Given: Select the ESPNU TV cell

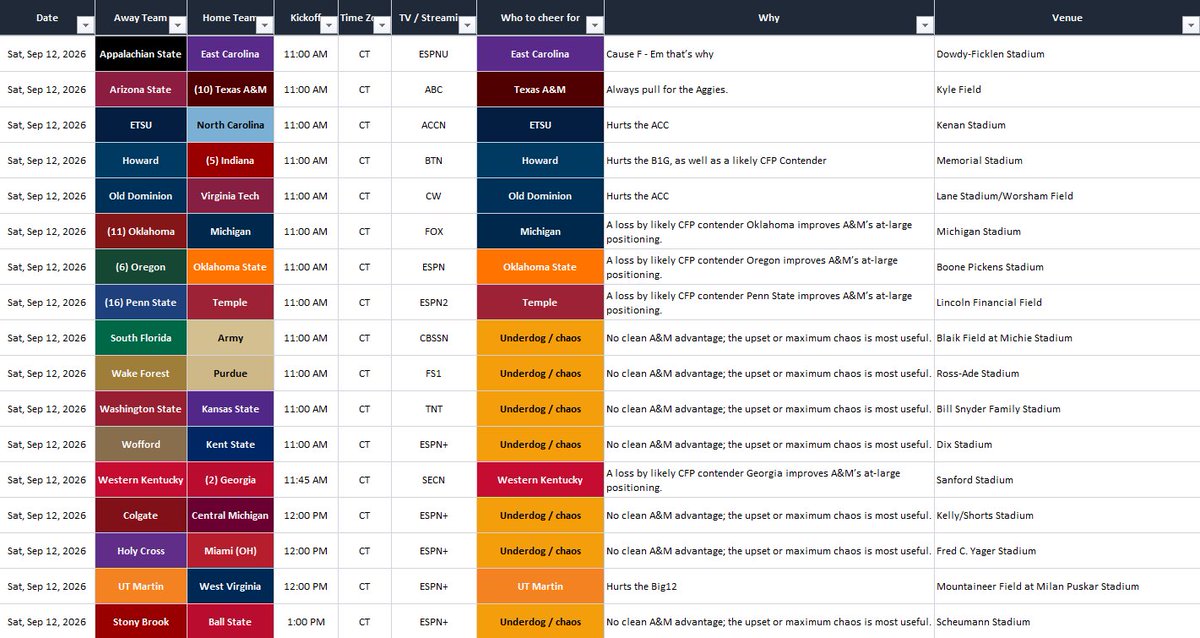Looking at the screenshot, I should point(433,54).
